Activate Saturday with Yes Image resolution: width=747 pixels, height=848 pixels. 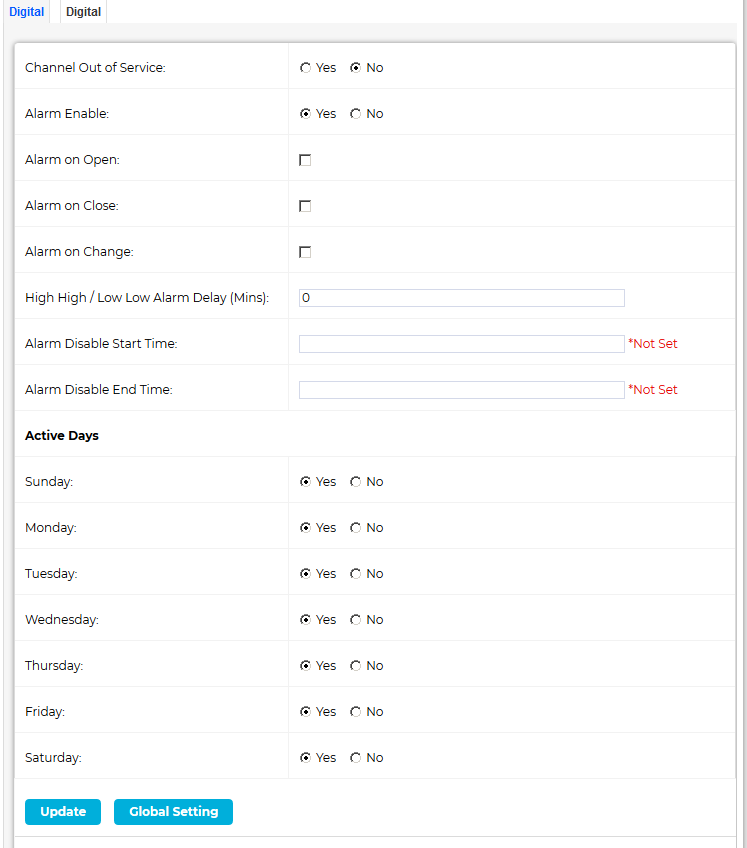(306, 757)
